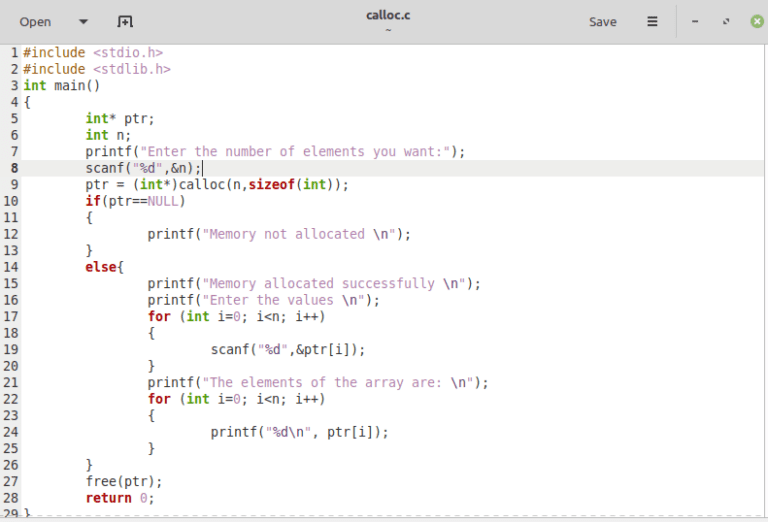768x522 pixels.
Task: Click the for loop on line 22
Action: (x=236, y=399)
